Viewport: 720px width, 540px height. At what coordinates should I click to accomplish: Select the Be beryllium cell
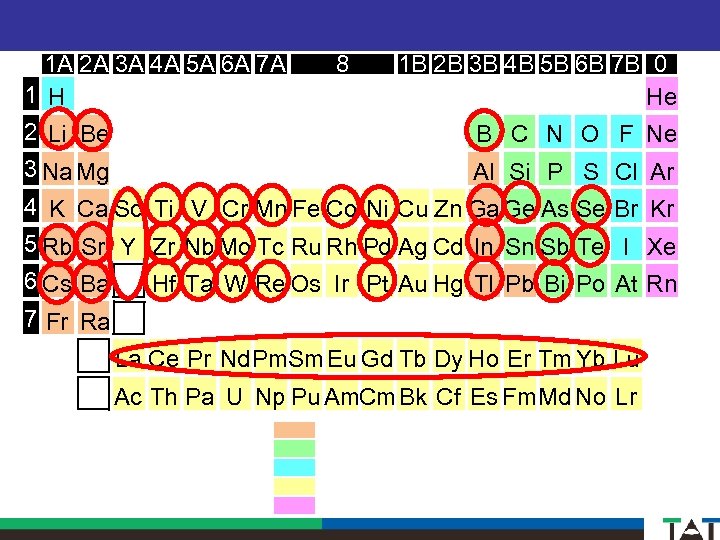(93, 131)
